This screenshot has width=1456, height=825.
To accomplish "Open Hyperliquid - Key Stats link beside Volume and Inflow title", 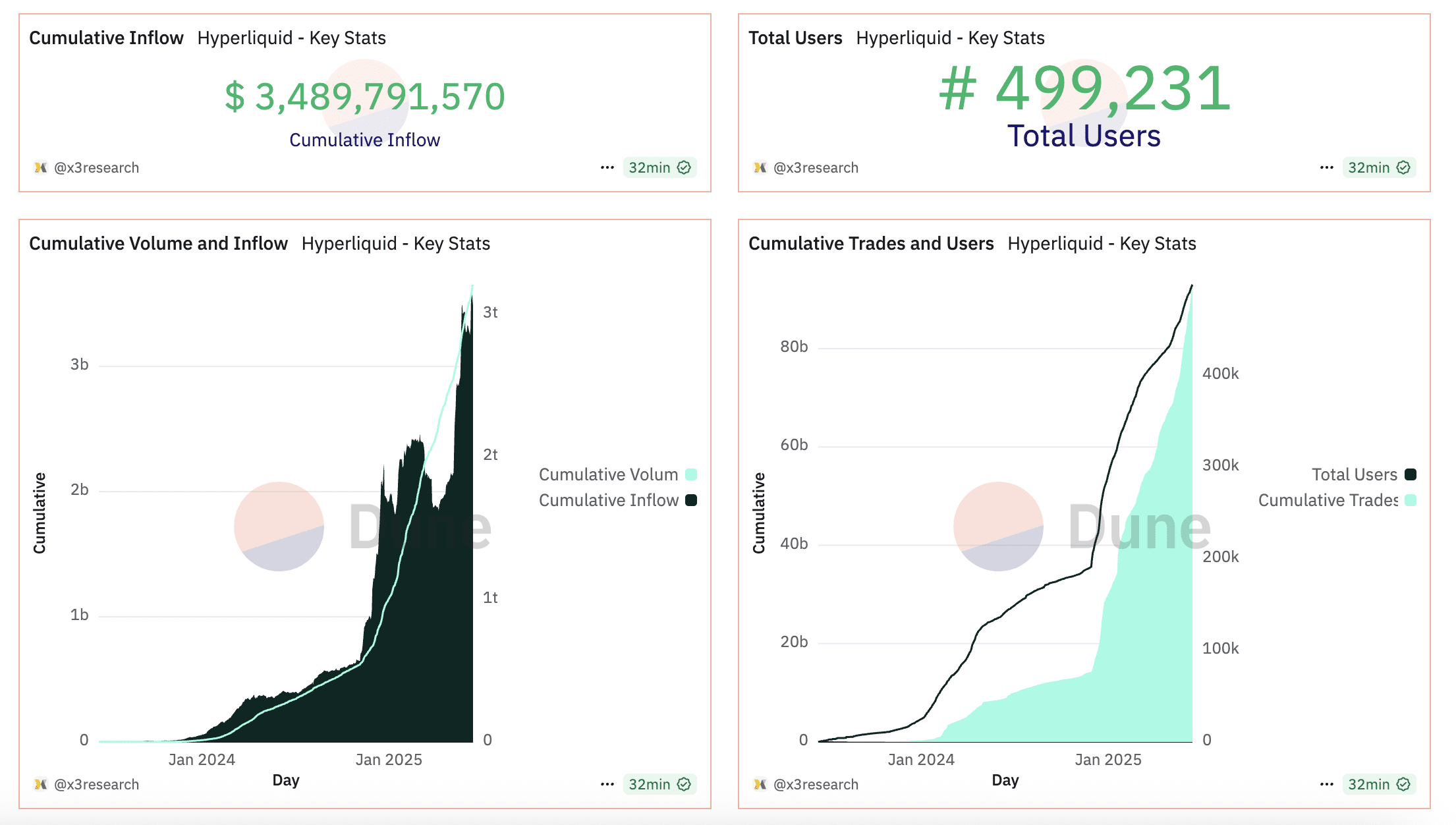I will coord(396,244).
